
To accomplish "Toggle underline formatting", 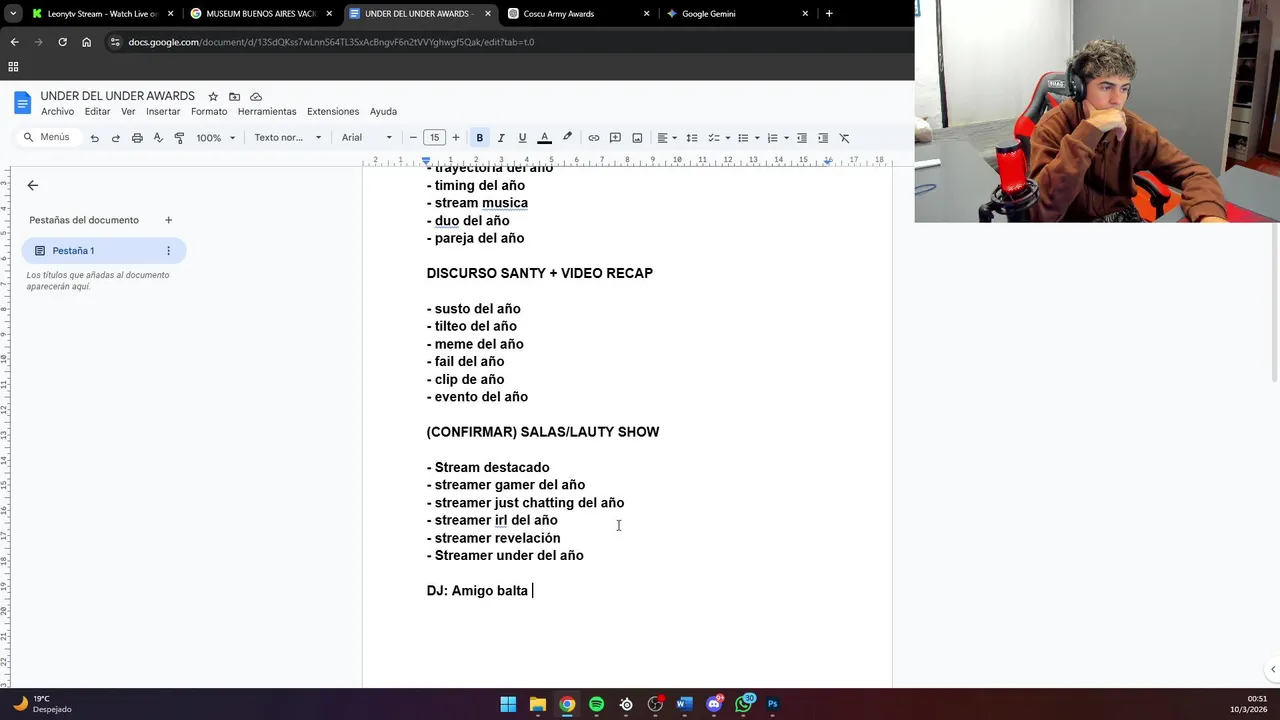I will (x=522, y=138).
